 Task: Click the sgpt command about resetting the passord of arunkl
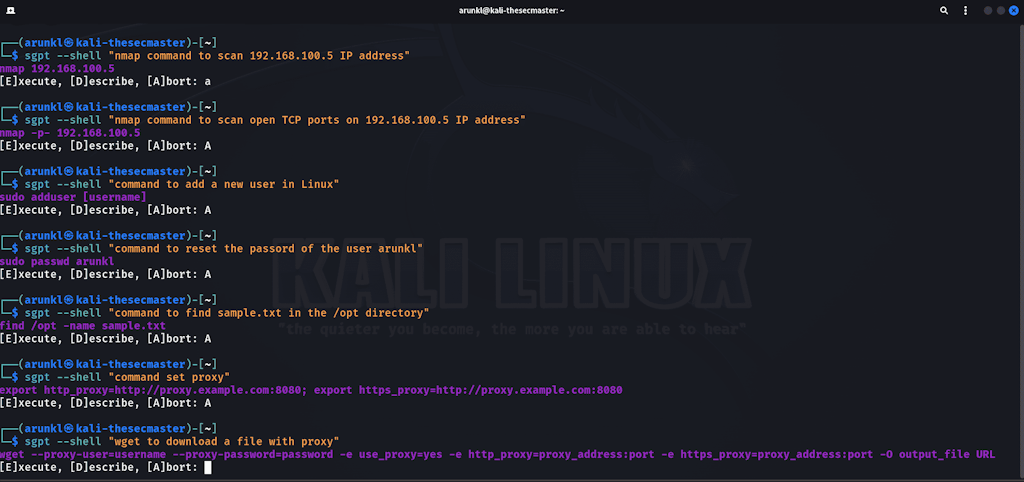coord(224,249)
